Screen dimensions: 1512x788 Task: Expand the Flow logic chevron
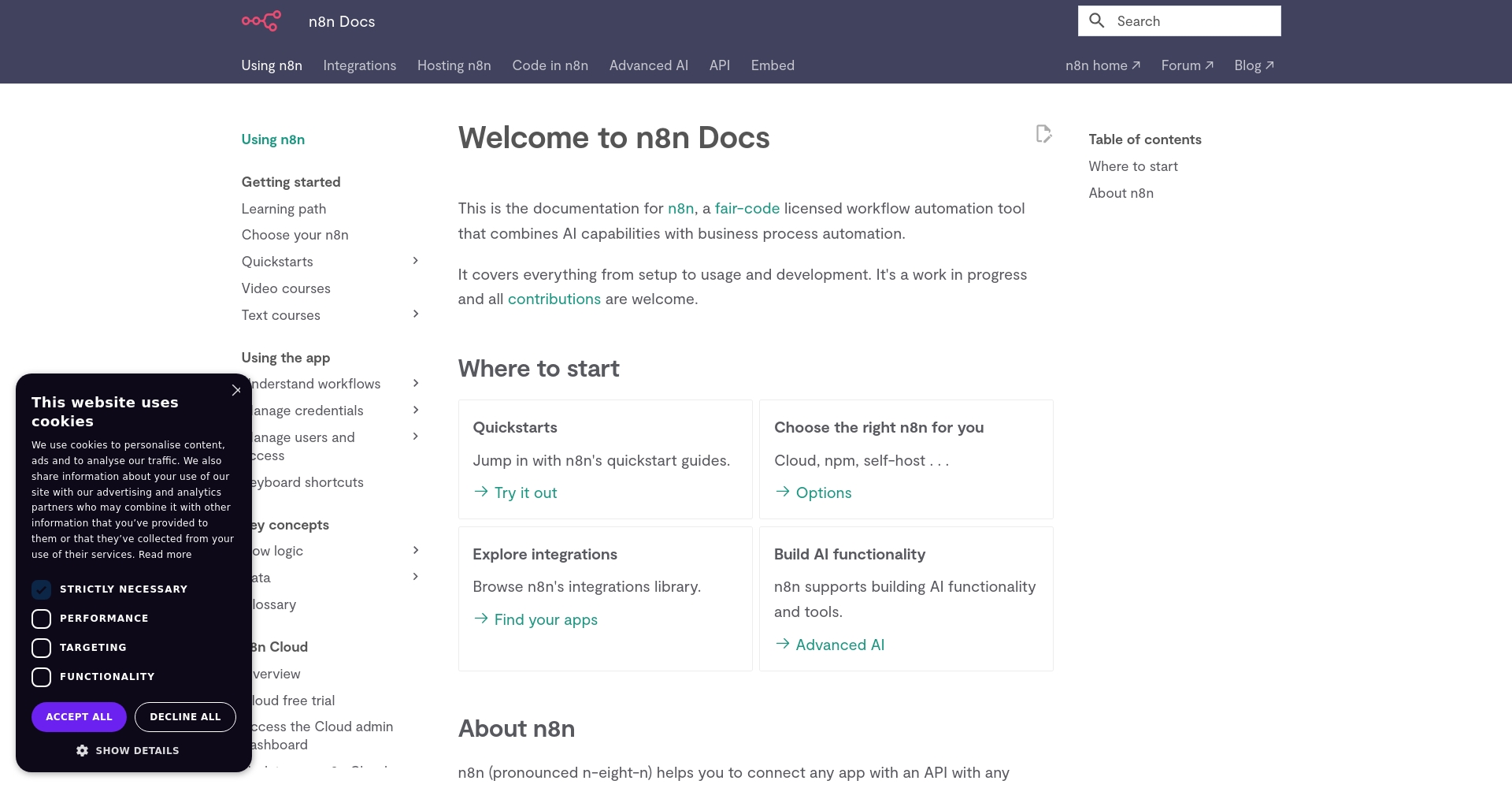416,550
